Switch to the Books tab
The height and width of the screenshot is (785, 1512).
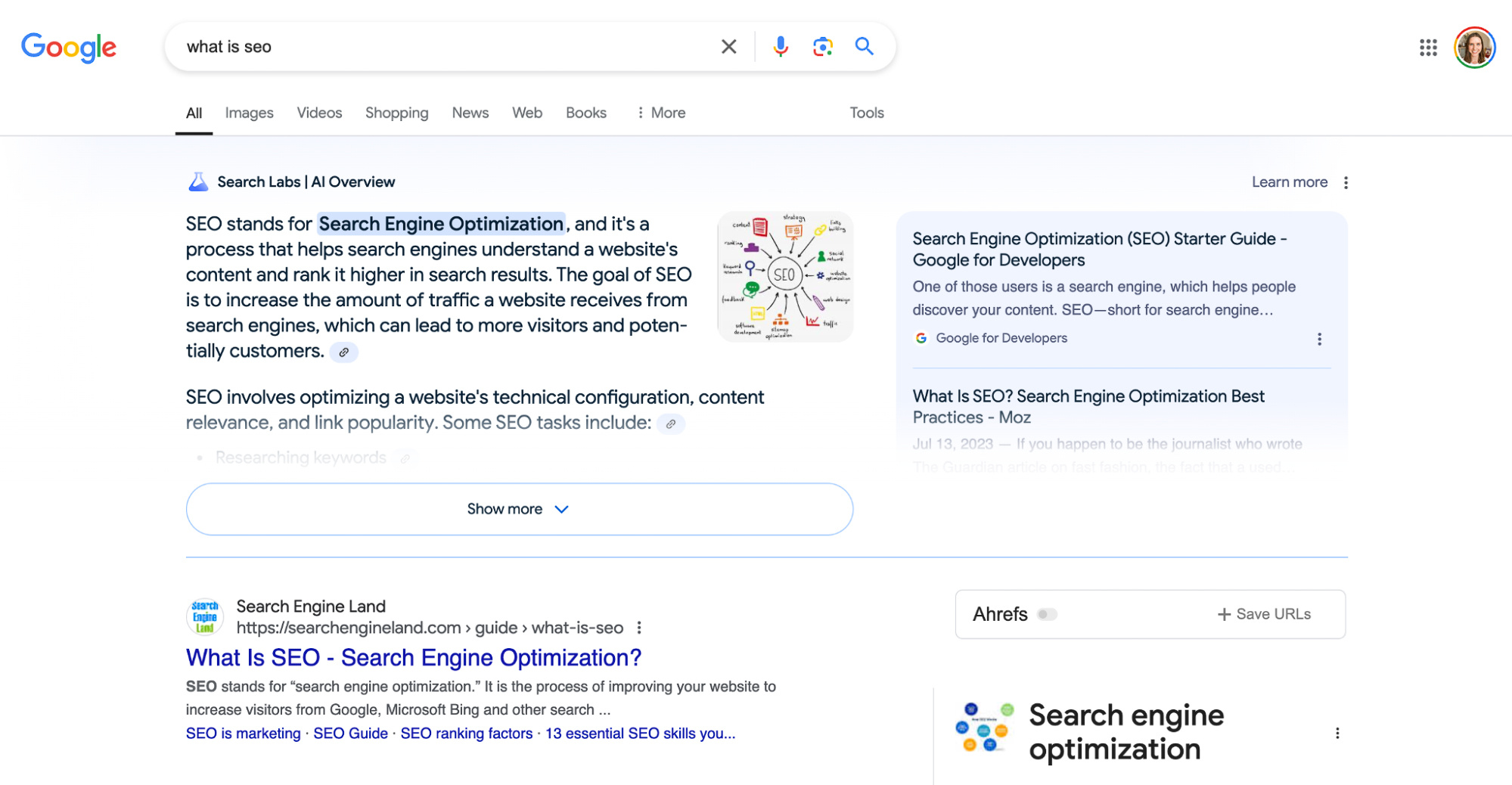coord(586,113)
